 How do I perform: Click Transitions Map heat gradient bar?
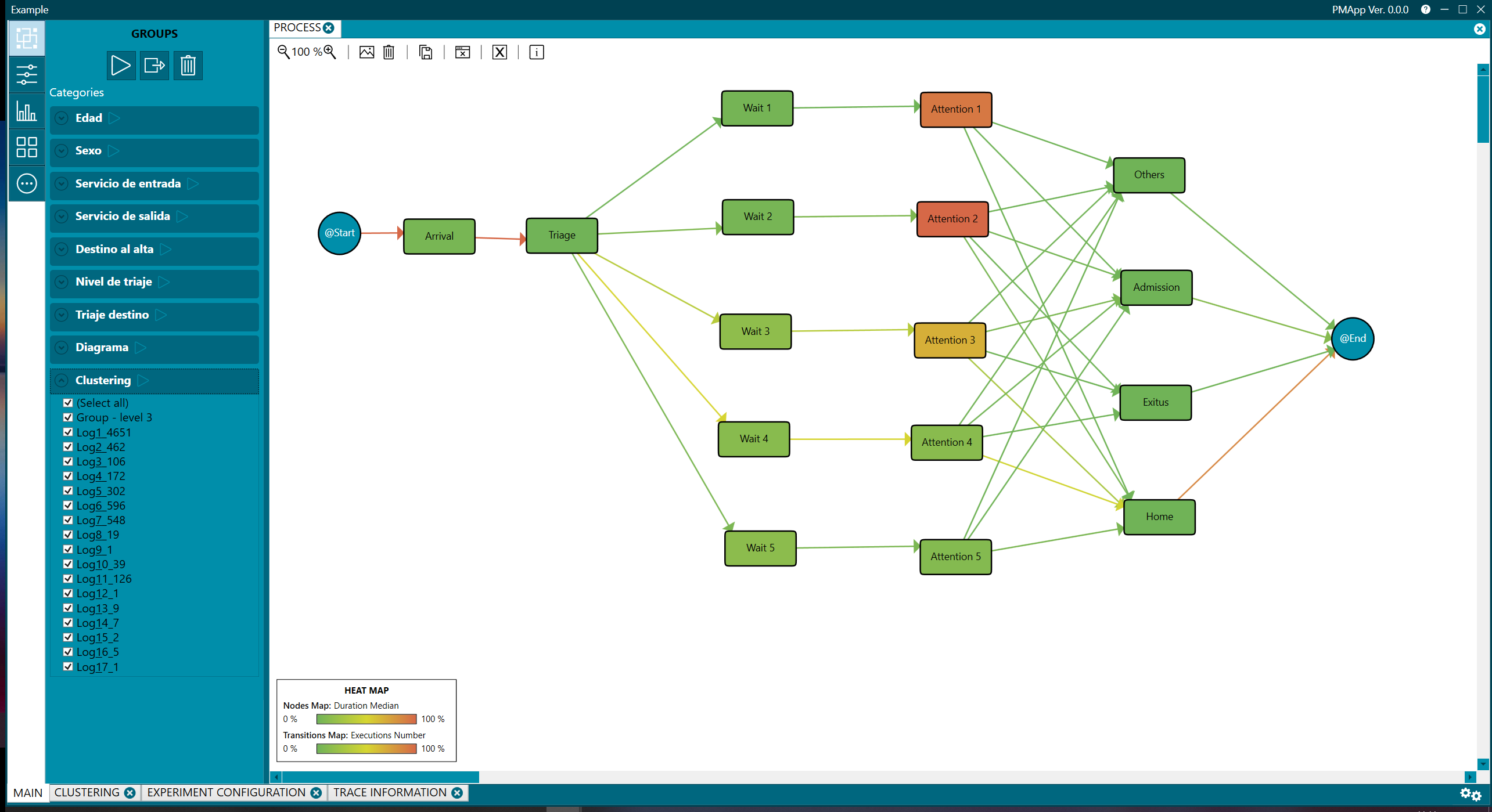[x=366, y=749]
